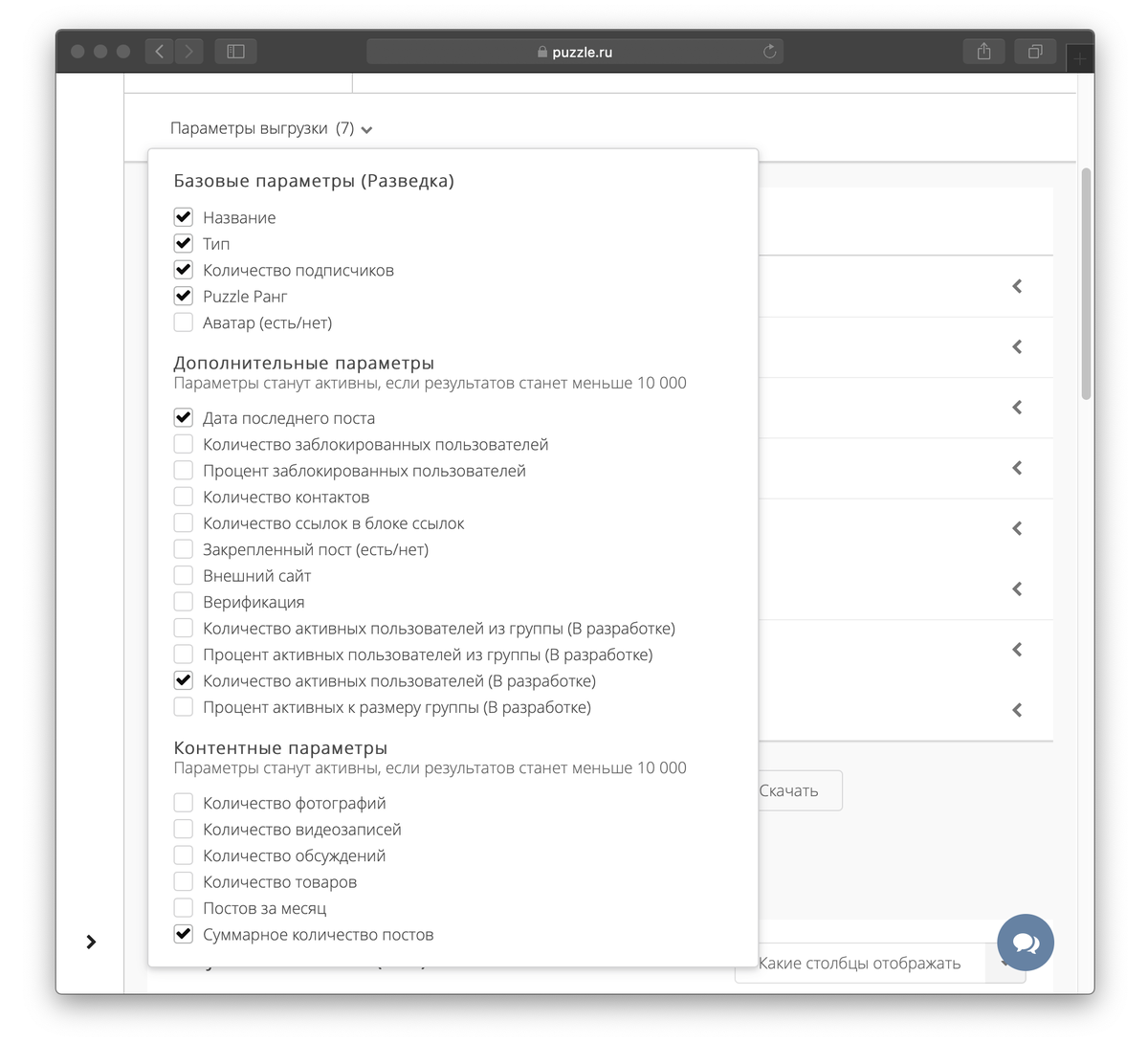
Task: Click the browser forward arrow
Action: point(189,52)
